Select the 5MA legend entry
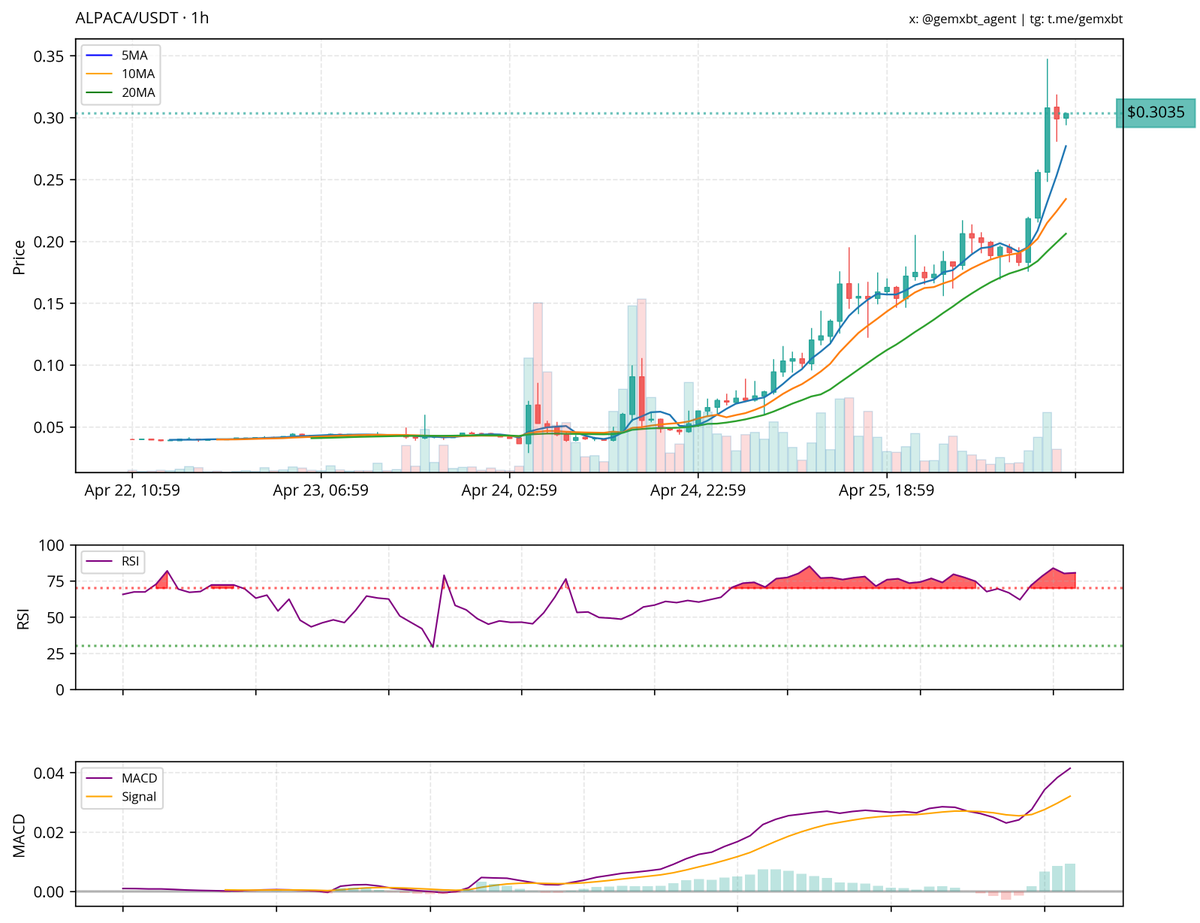This screenshot has width=1200, height=923. coord(121,56)
